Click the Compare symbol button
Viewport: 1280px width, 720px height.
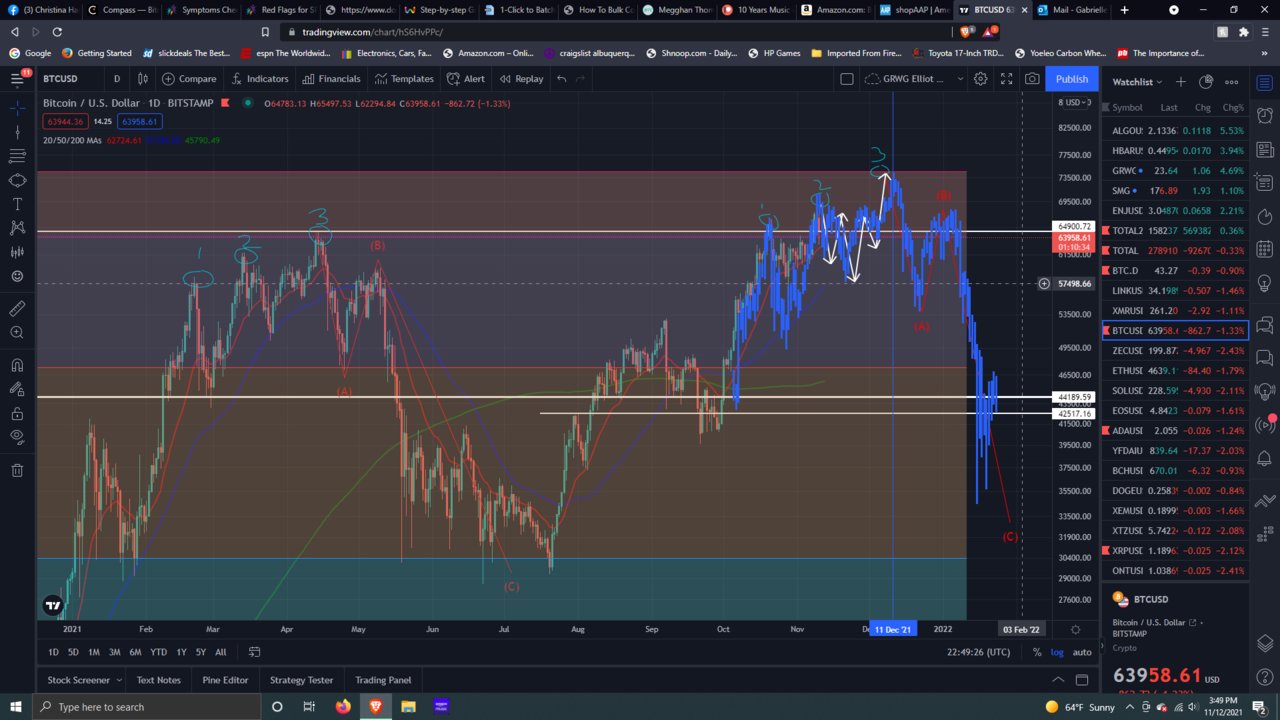click(189, 79)
